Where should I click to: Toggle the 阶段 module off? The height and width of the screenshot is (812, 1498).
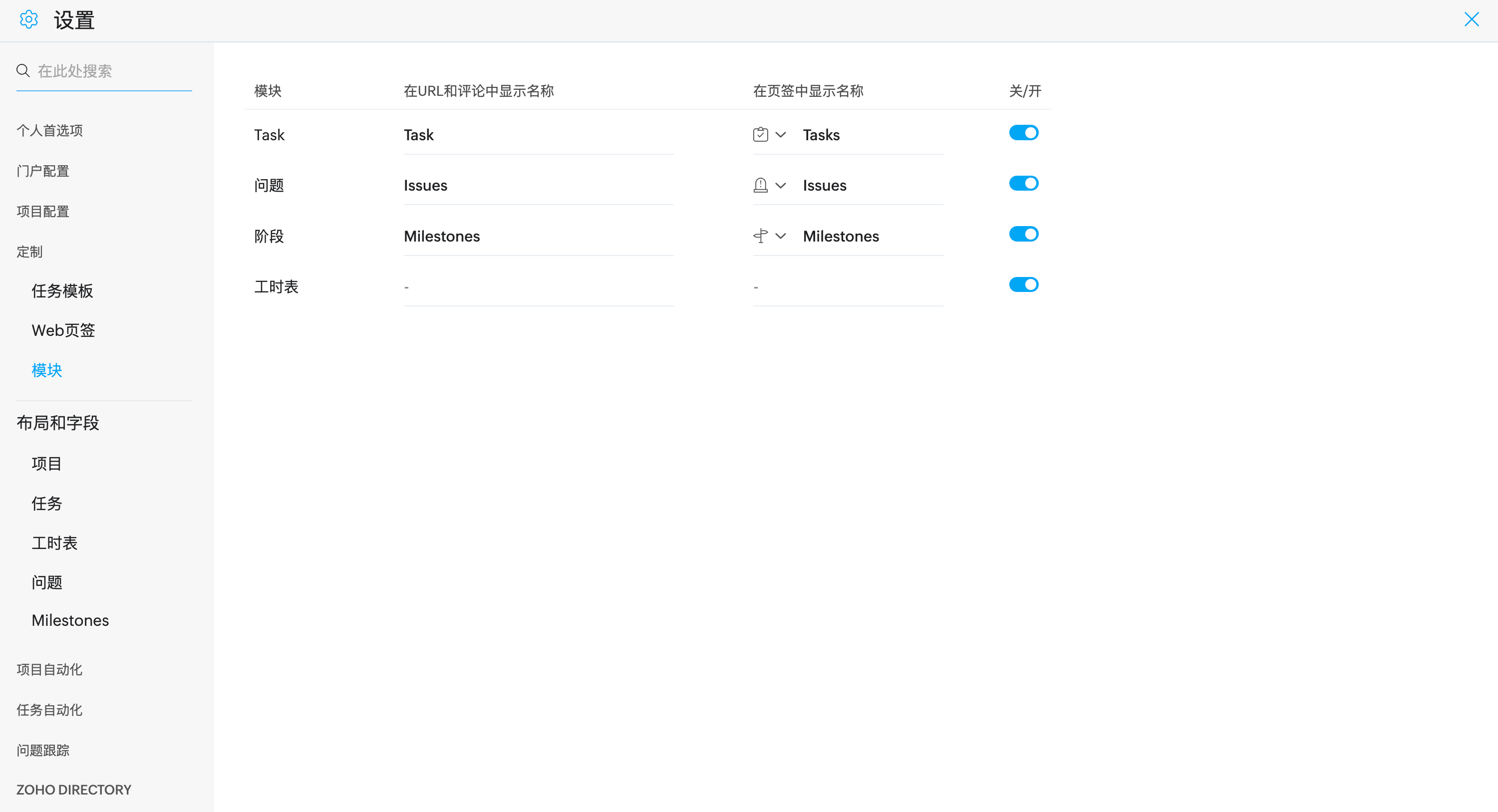point(1023,234)
